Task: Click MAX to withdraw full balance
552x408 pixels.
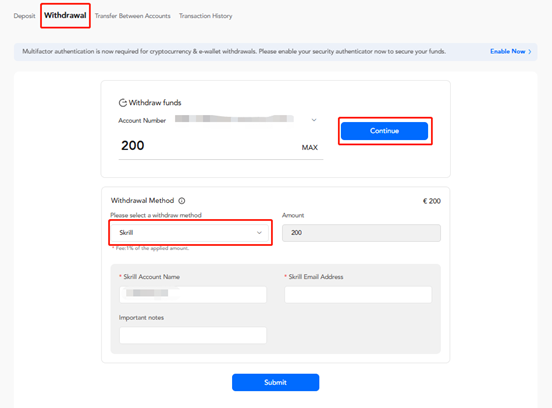Action: [309, 147]
